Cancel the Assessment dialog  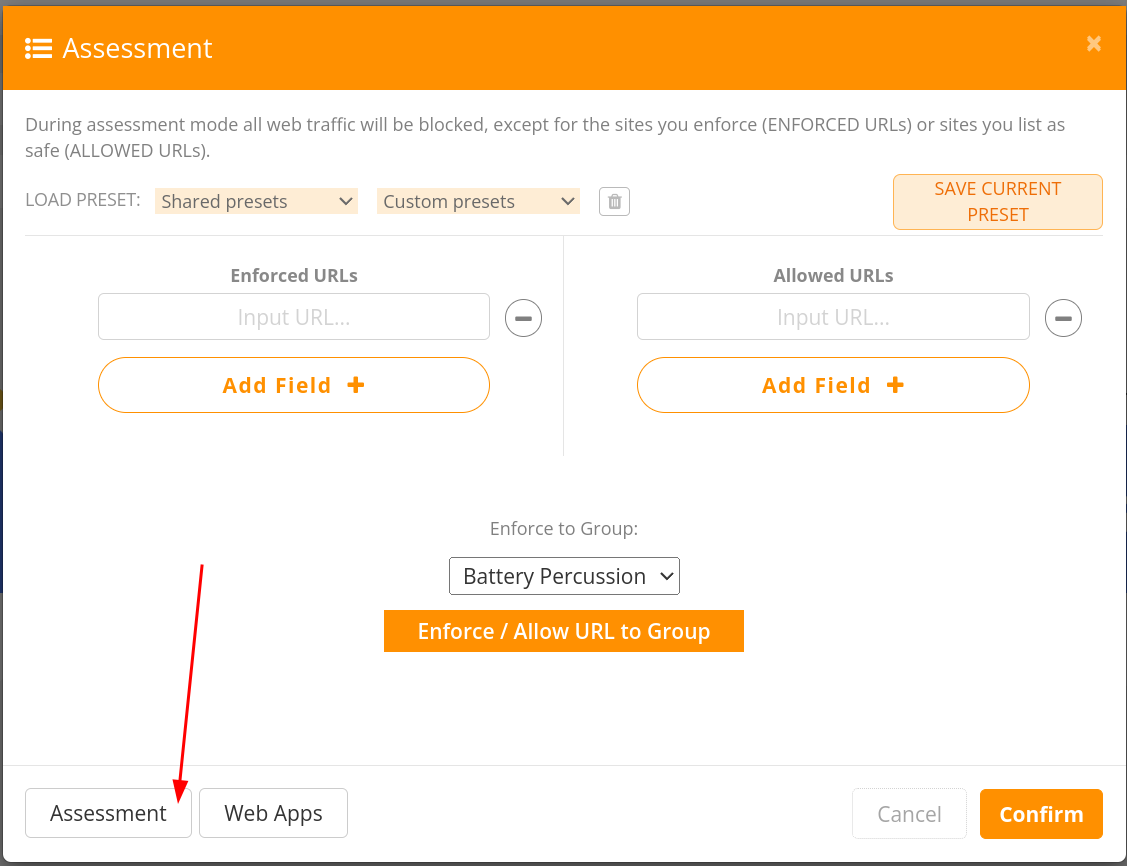pos(909,814)
